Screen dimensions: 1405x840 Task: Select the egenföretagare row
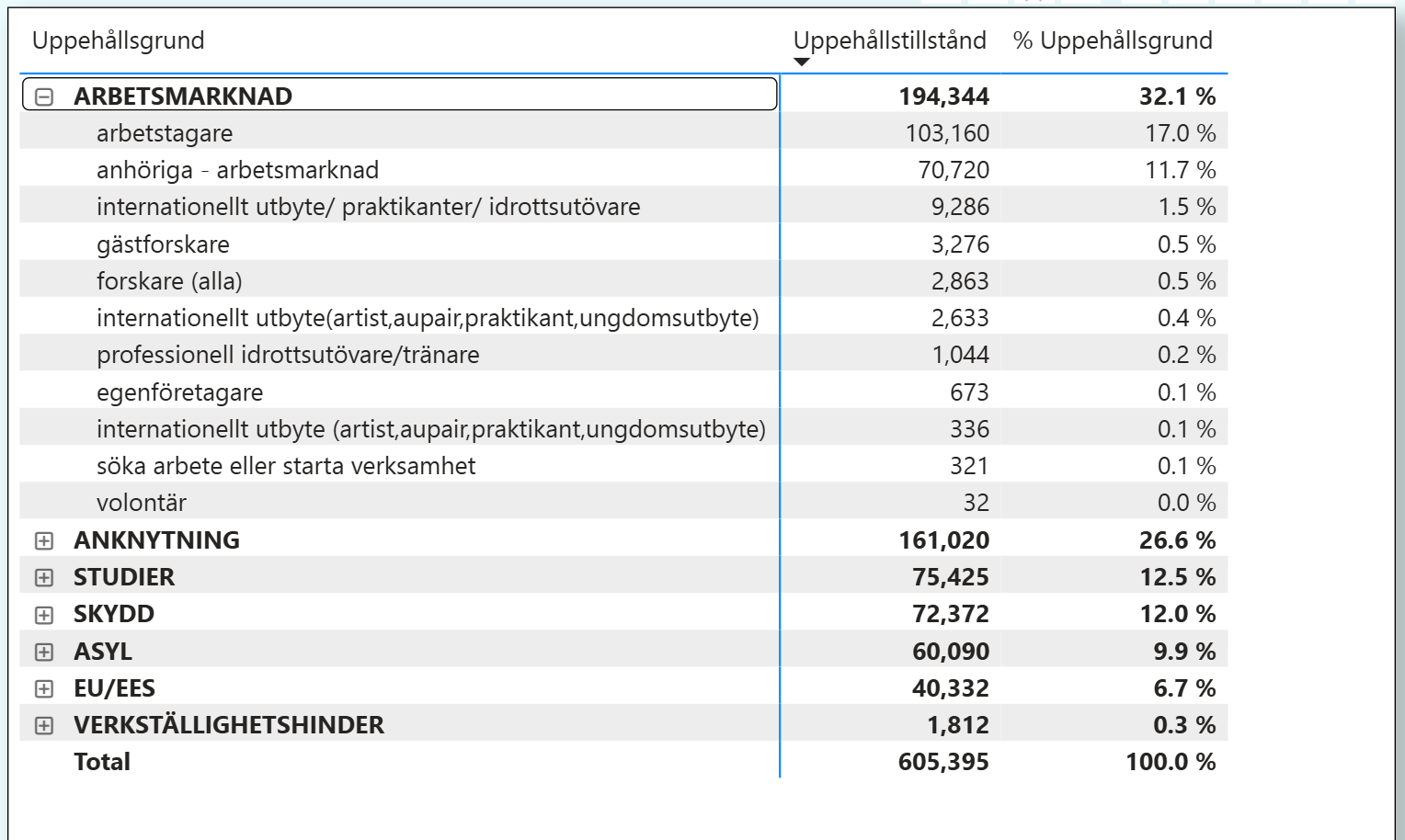click(179, 392)
